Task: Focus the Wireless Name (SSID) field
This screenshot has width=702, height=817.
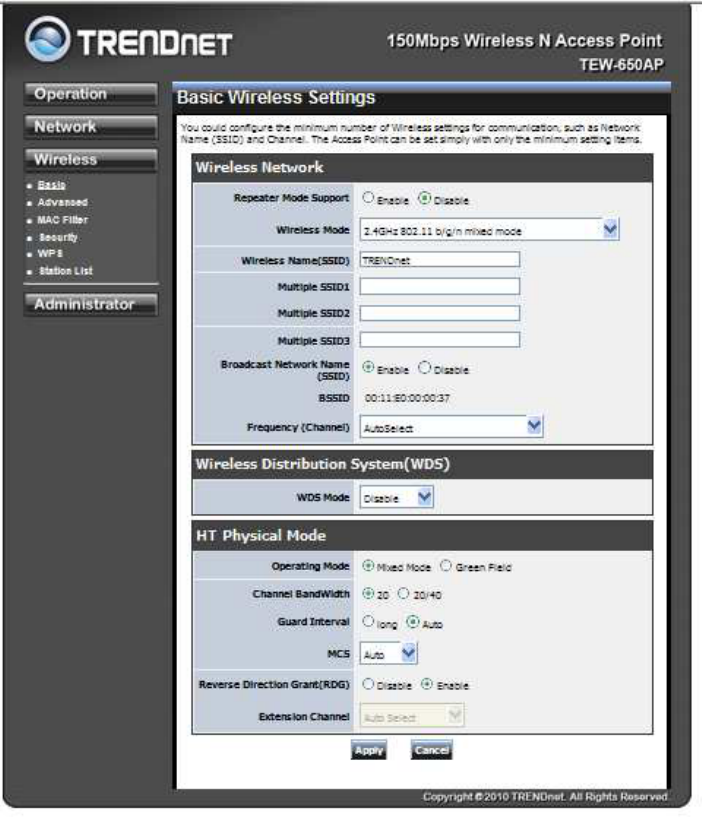Action: [x=440, y=259]
